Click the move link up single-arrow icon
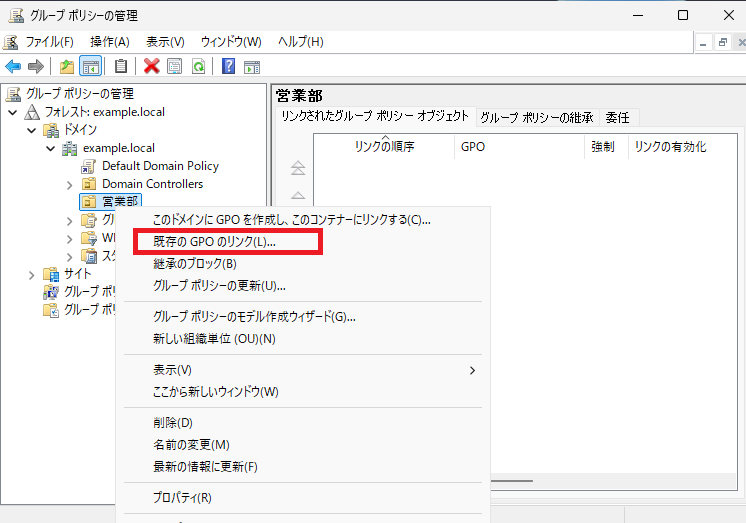This screenshot has height=523, width=746. (x=298, y=195)
